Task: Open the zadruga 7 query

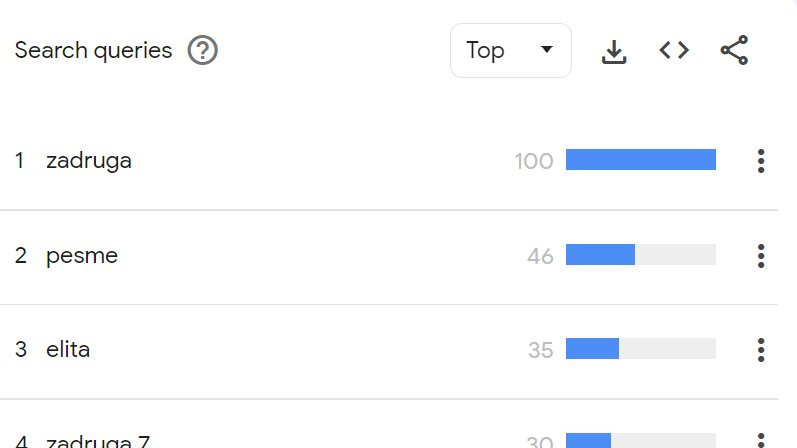Action: pos(98,440)
